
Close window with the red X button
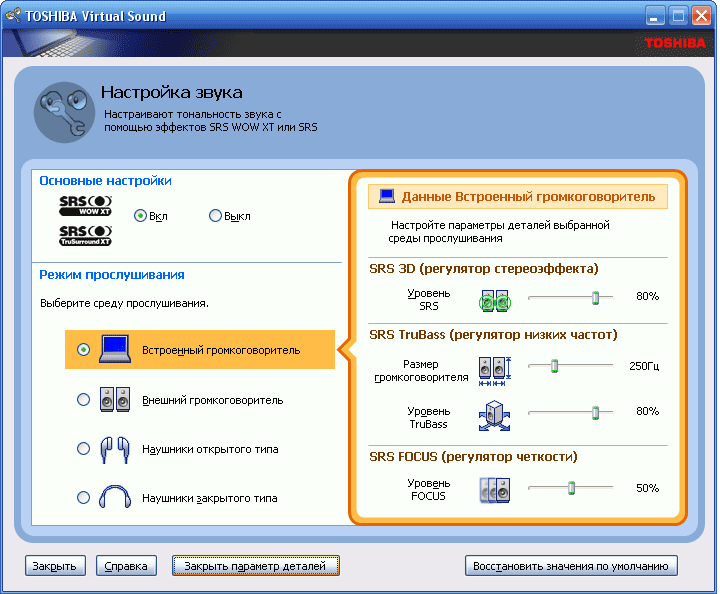point(702,16)
